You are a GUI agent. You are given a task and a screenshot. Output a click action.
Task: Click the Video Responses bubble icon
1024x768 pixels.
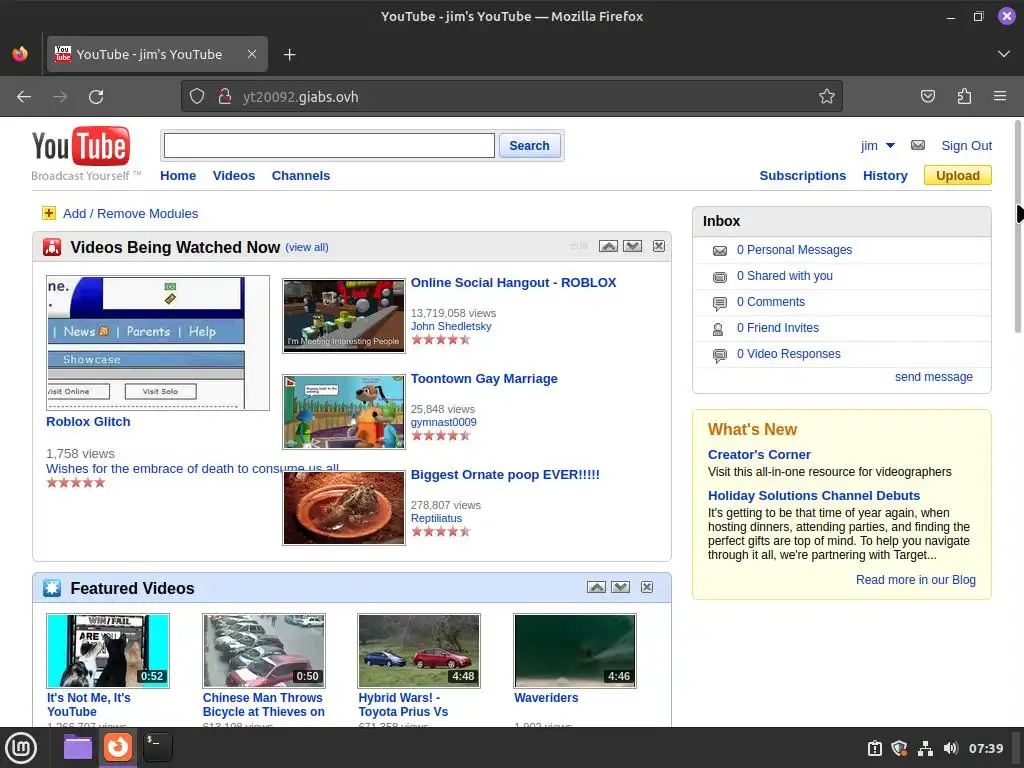click(720, 355)
